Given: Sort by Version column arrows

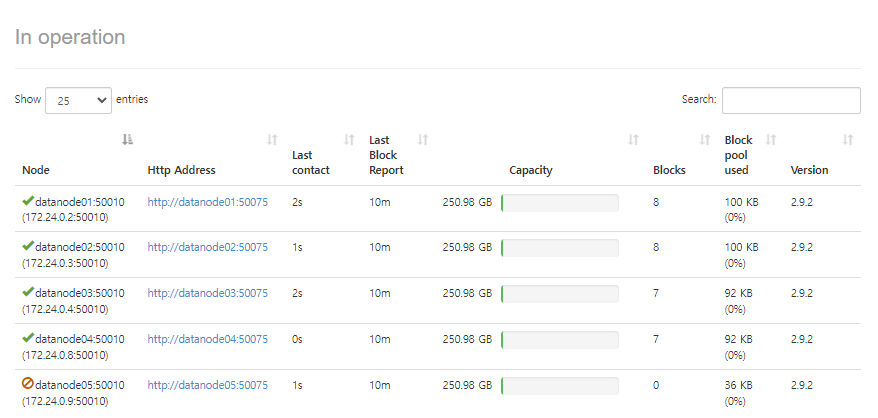Looking at the screenshot, I should [848, 140].
